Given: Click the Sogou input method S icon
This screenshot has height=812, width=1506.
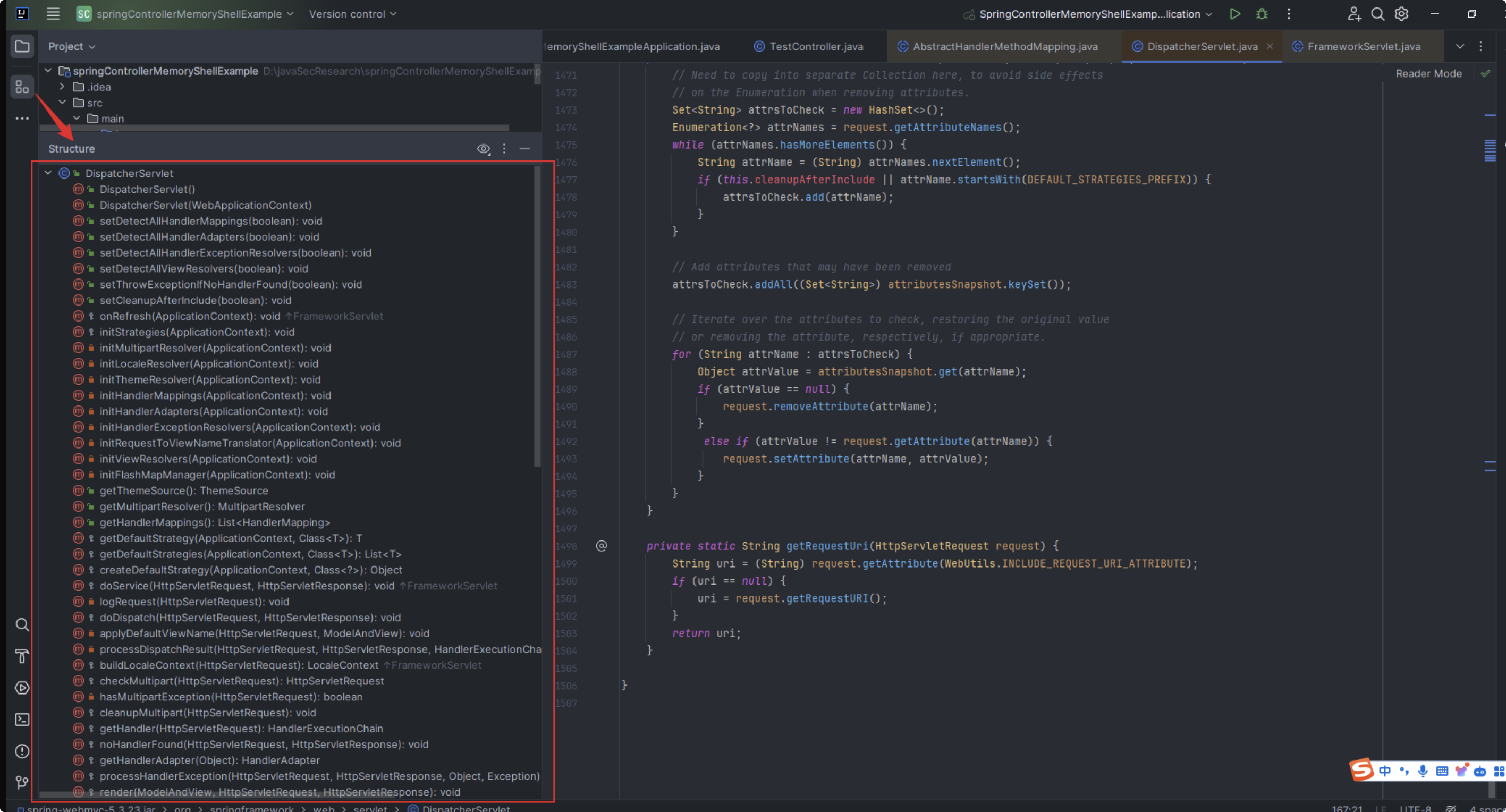Looking at the screenshot, I should pos(1361,769).
